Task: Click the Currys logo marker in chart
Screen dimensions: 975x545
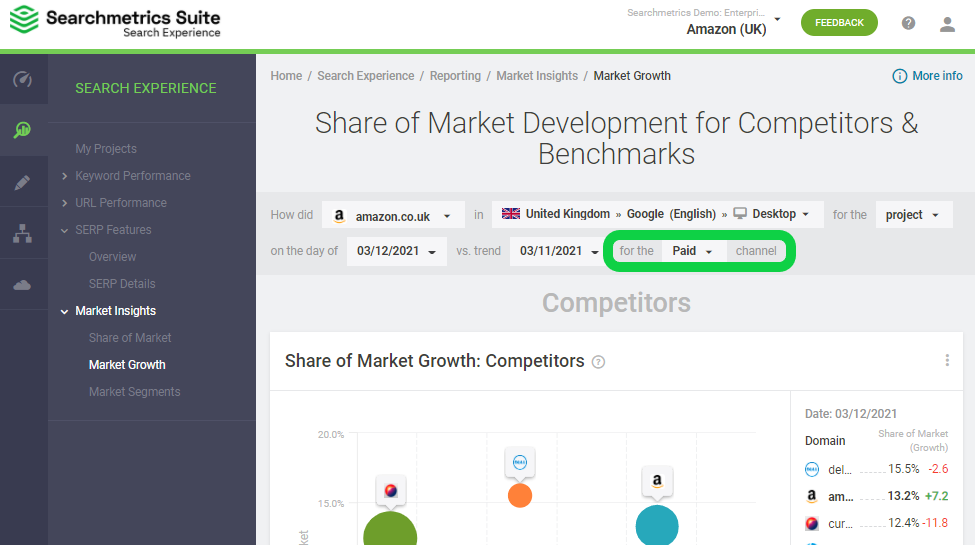Action: click(391, 490)
